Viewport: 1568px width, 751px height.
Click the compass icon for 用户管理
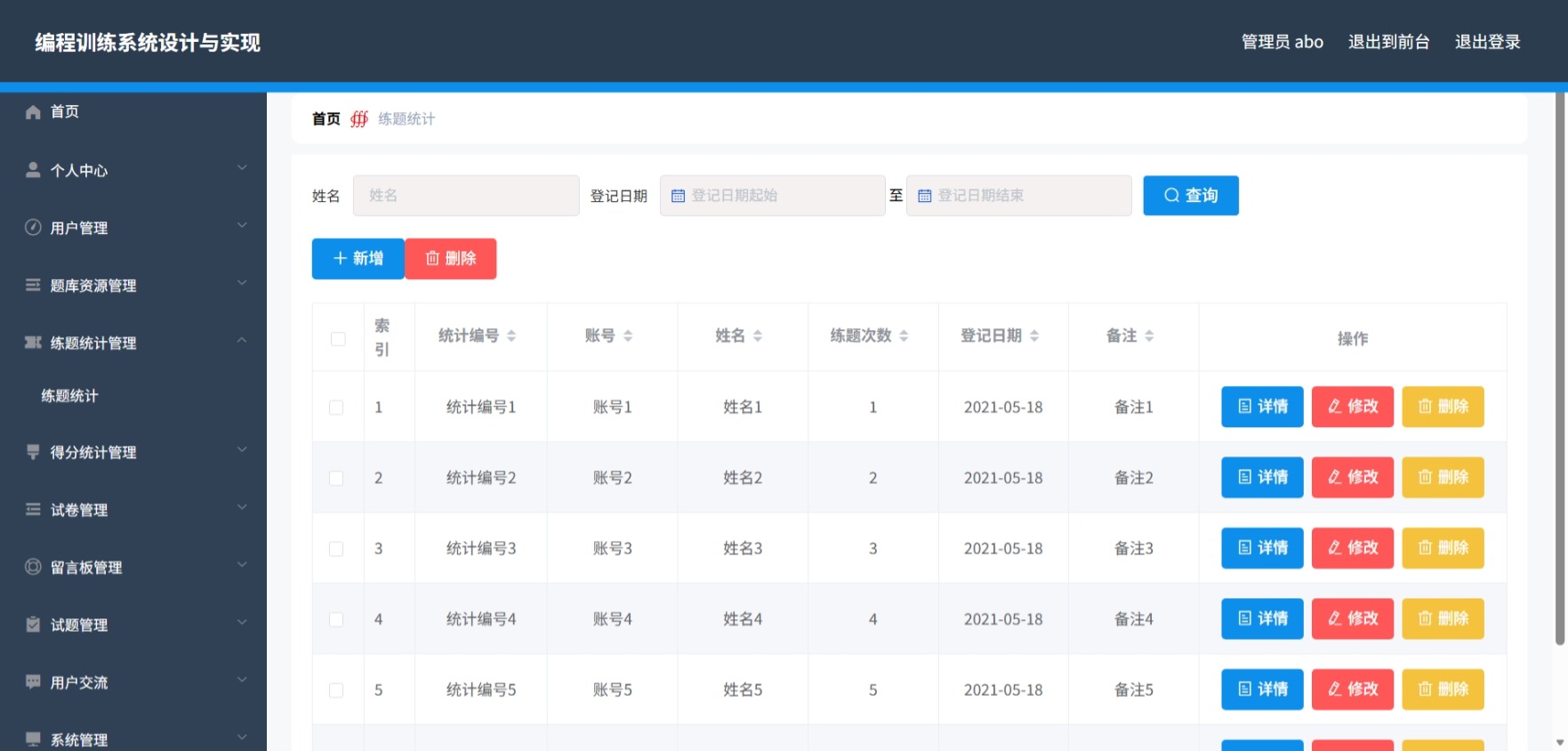pos(33,227)
